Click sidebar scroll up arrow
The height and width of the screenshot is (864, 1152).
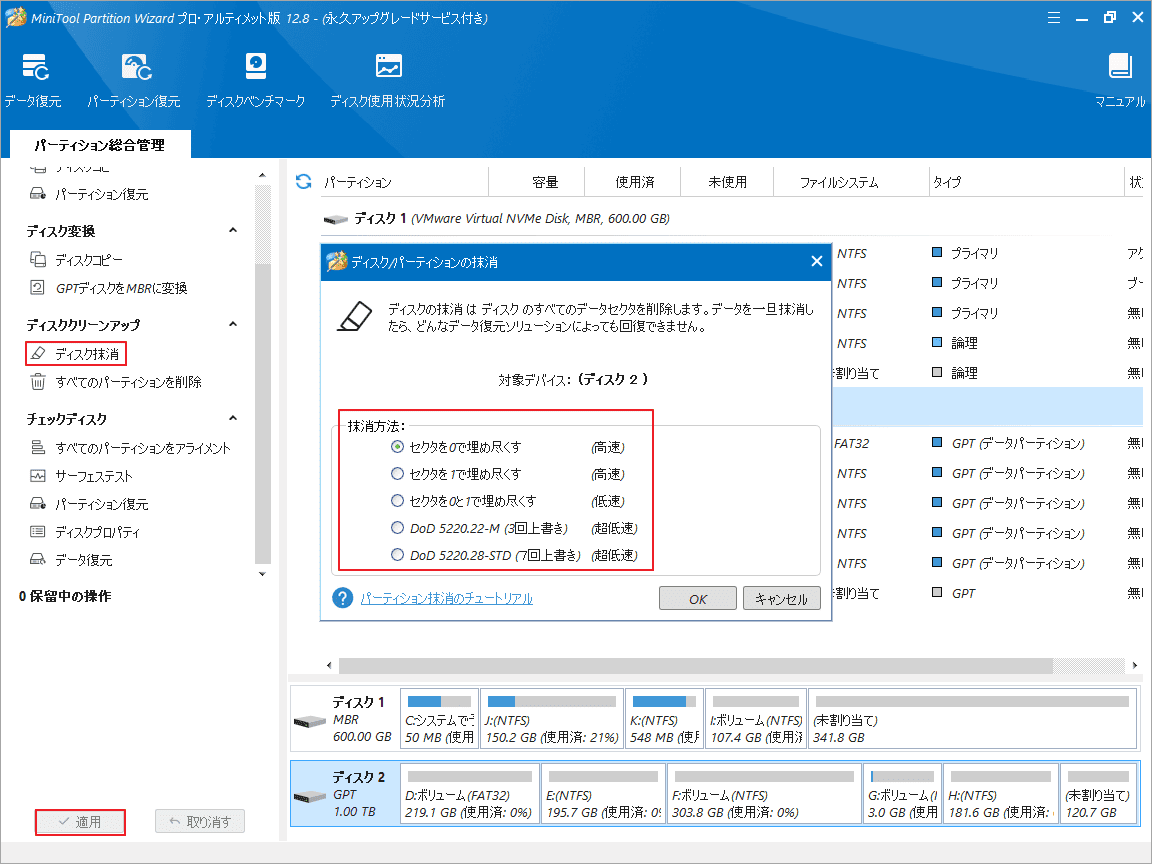coord(262,176)
